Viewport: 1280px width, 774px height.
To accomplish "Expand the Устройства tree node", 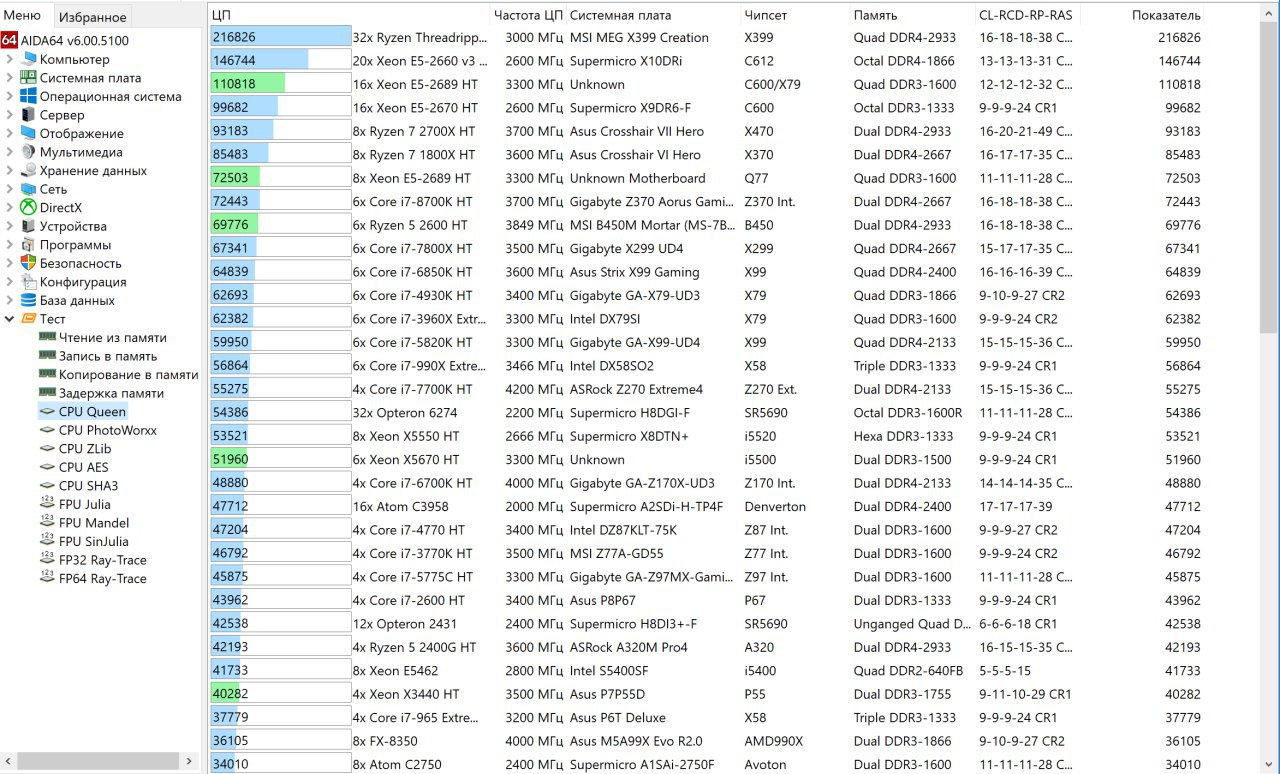I will (10, 226).
